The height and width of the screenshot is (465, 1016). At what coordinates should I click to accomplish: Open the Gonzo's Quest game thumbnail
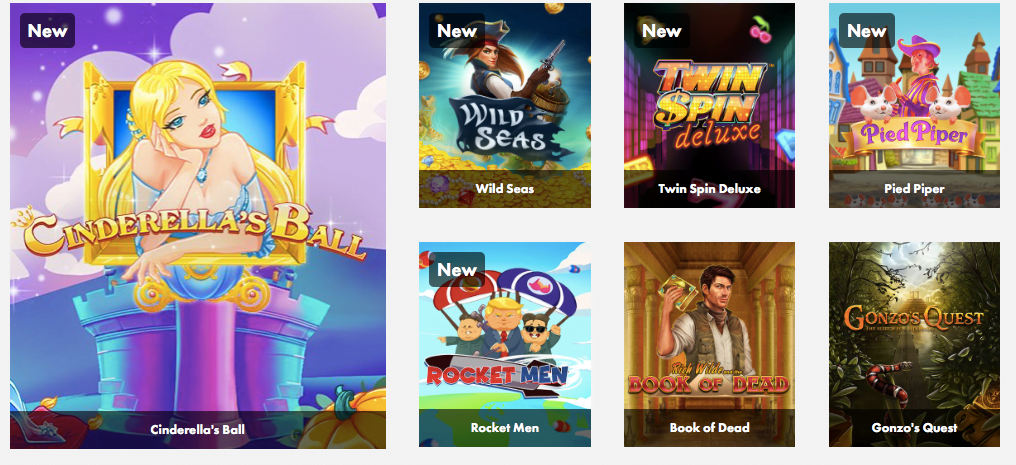914,345
